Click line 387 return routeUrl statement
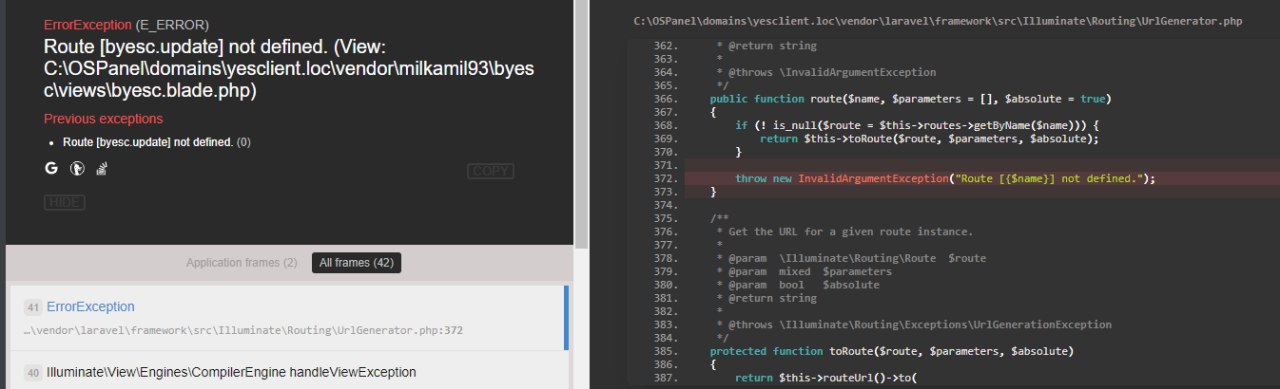 tap(825, 377)
